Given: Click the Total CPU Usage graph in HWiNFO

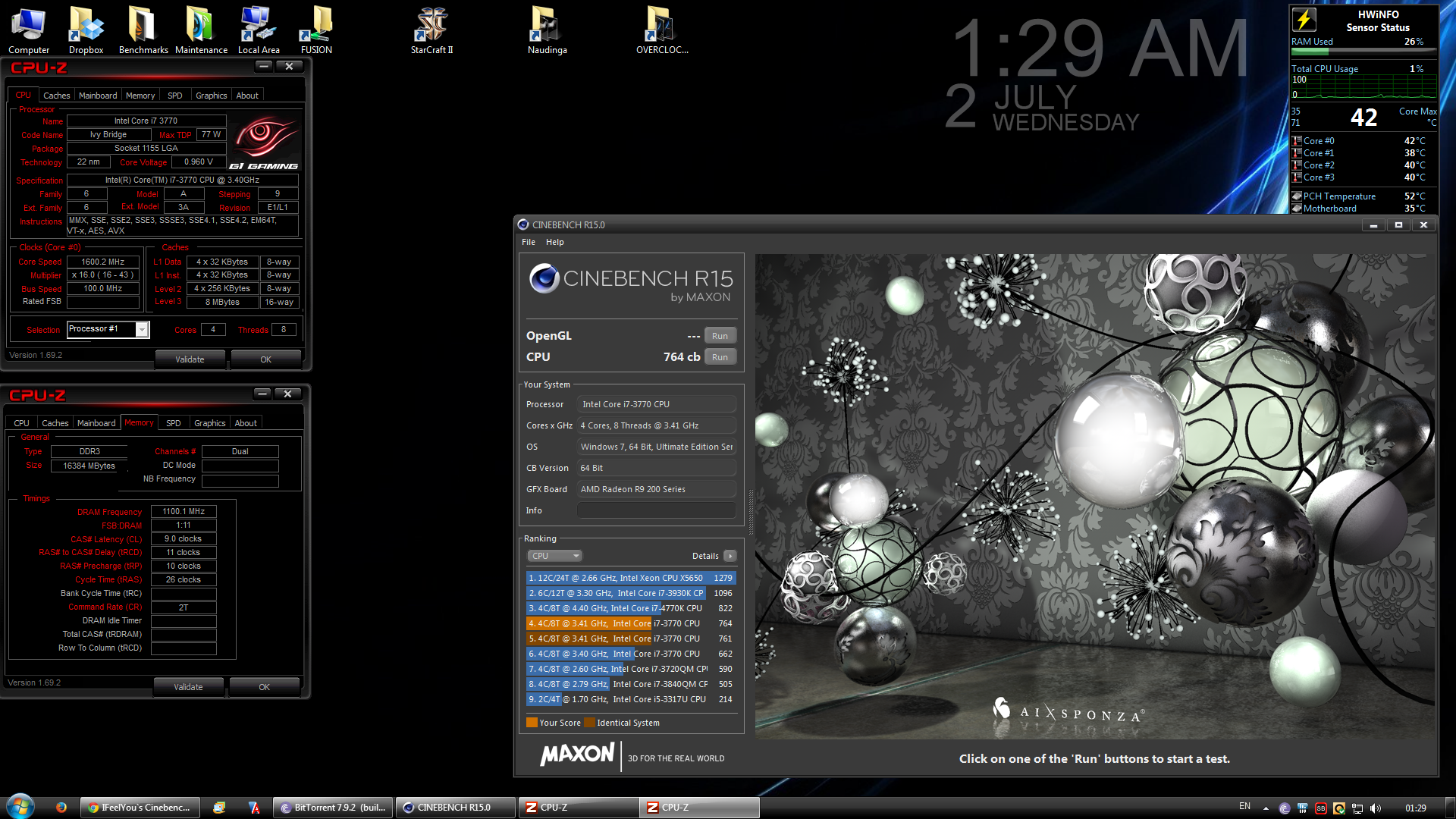Looking at the screenshot, I should click(x=1363, y=87).
